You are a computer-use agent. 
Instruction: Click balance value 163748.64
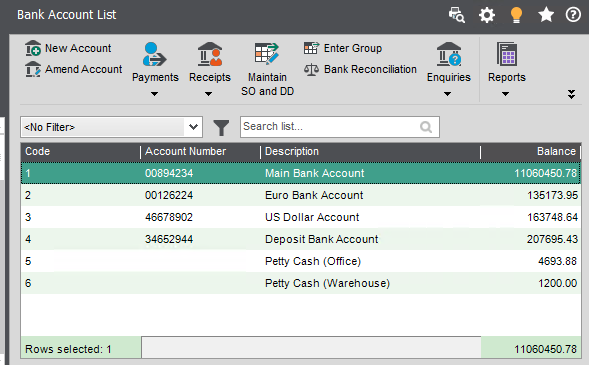[x=553, y=217]
